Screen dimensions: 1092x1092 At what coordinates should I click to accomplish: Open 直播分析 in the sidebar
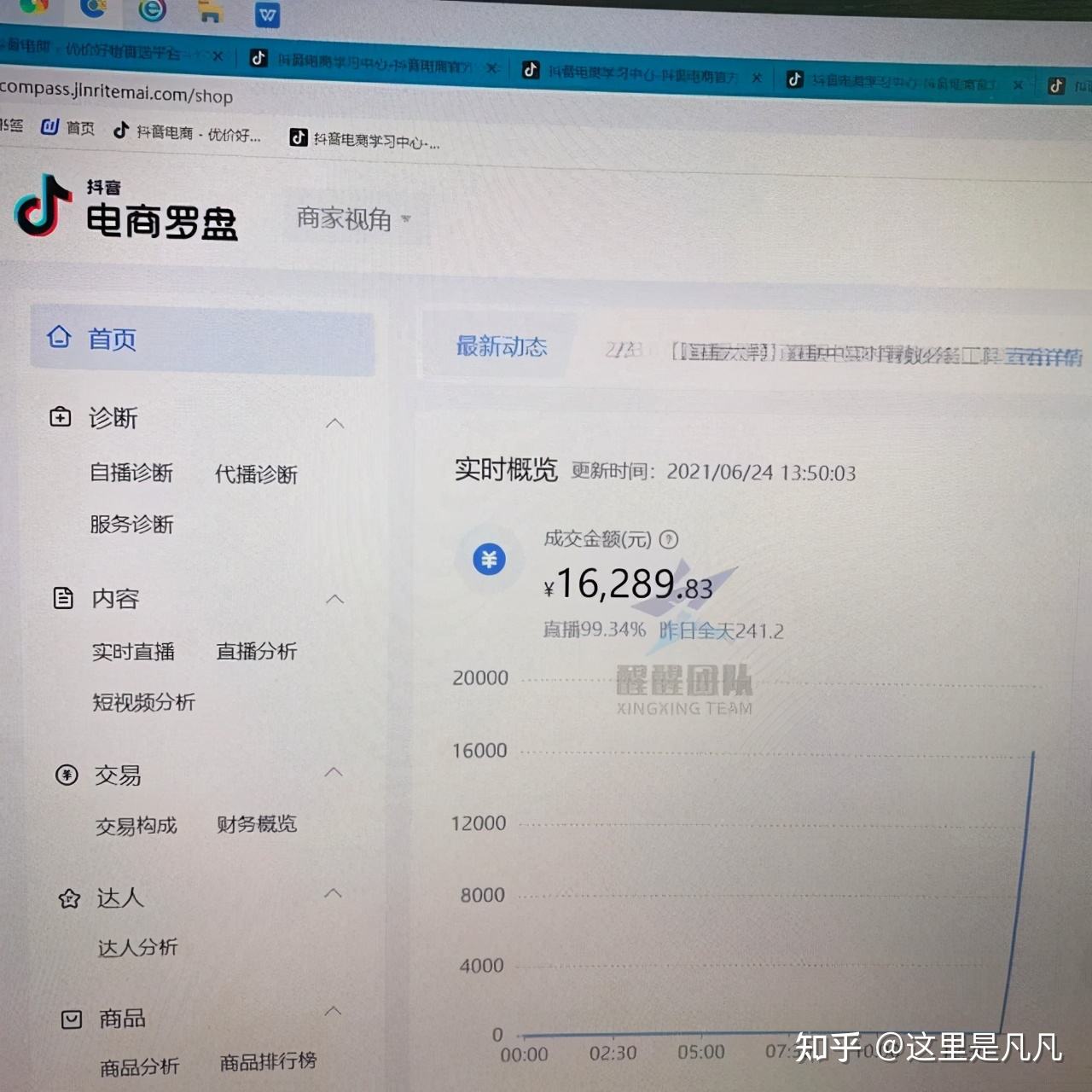(x=256, y=652)
